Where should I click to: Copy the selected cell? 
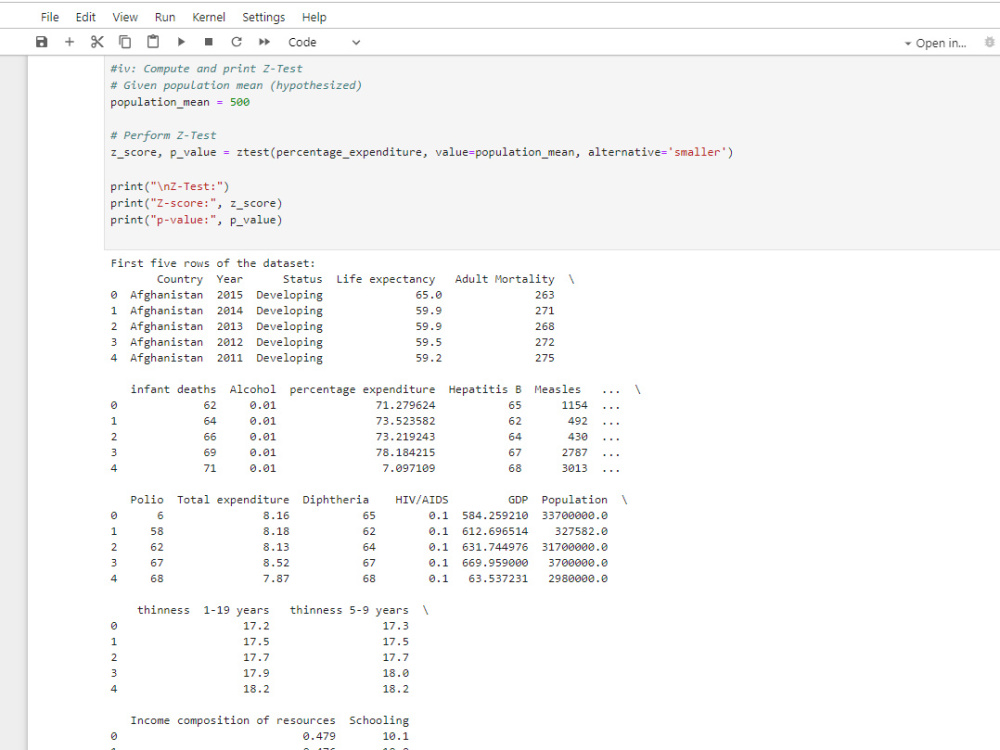coord(125,41)
